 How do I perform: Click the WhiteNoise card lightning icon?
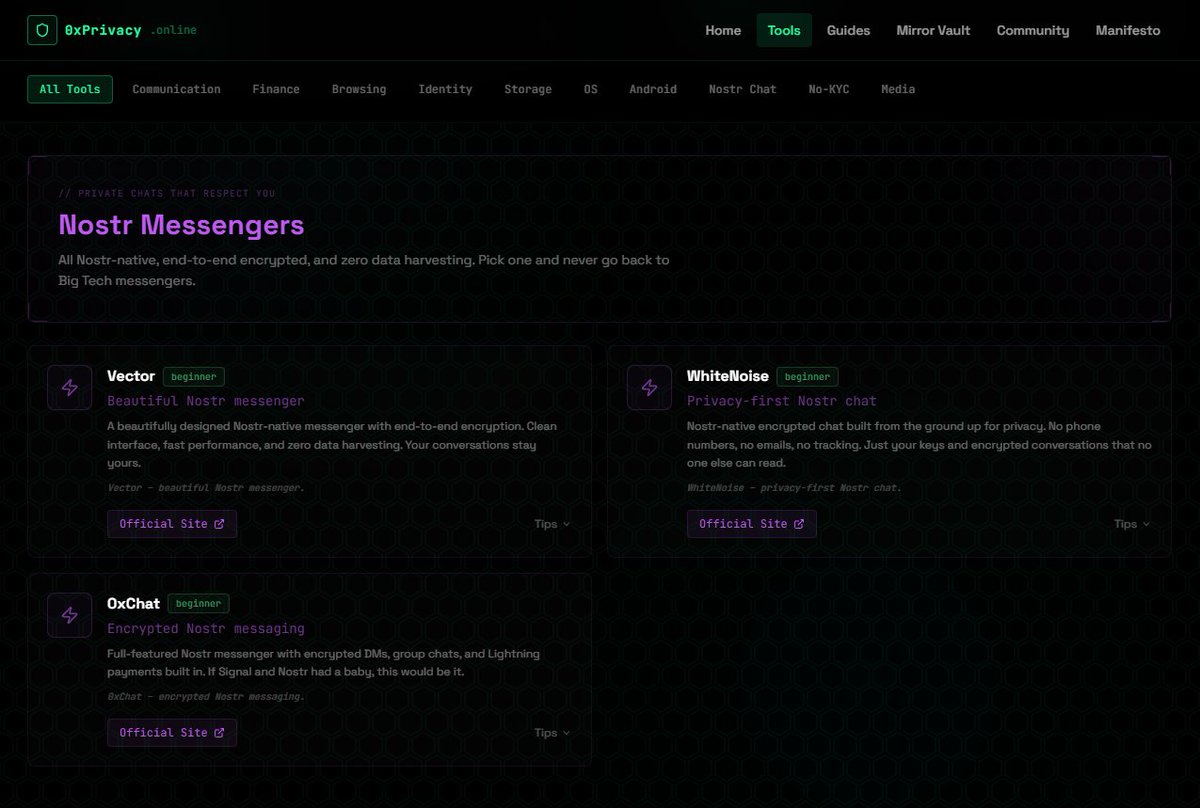click(650, 387)
